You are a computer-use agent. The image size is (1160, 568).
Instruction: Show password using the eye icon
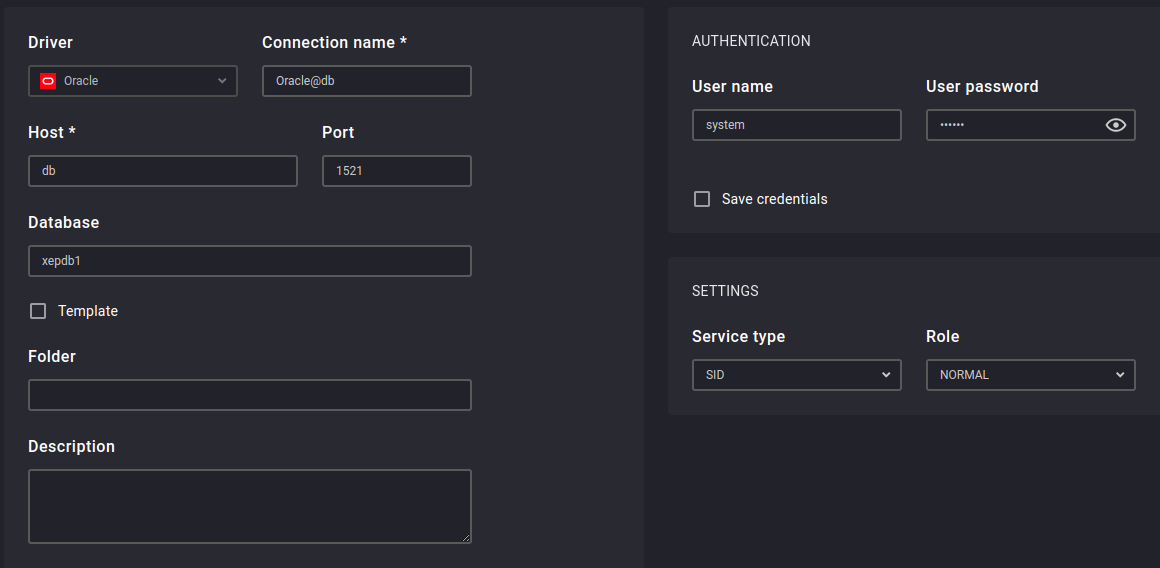coord(1116,125)
